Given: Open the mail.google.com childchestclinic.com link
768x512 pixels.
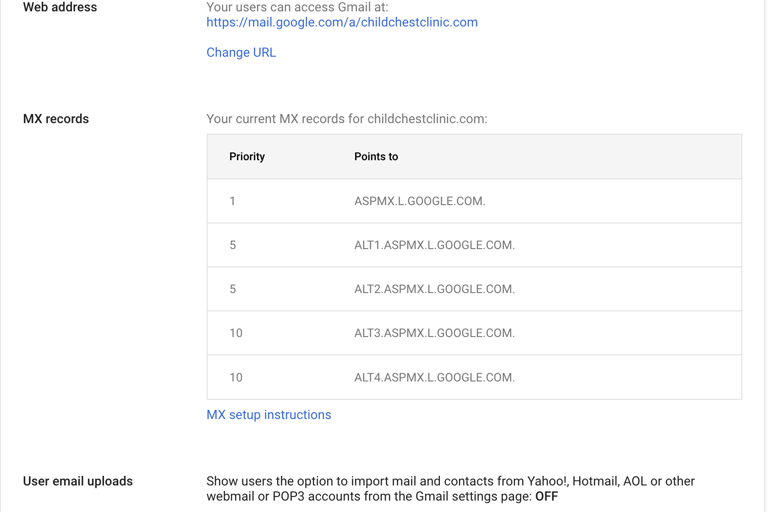Looking at the screenshot, I should point(342,22).
